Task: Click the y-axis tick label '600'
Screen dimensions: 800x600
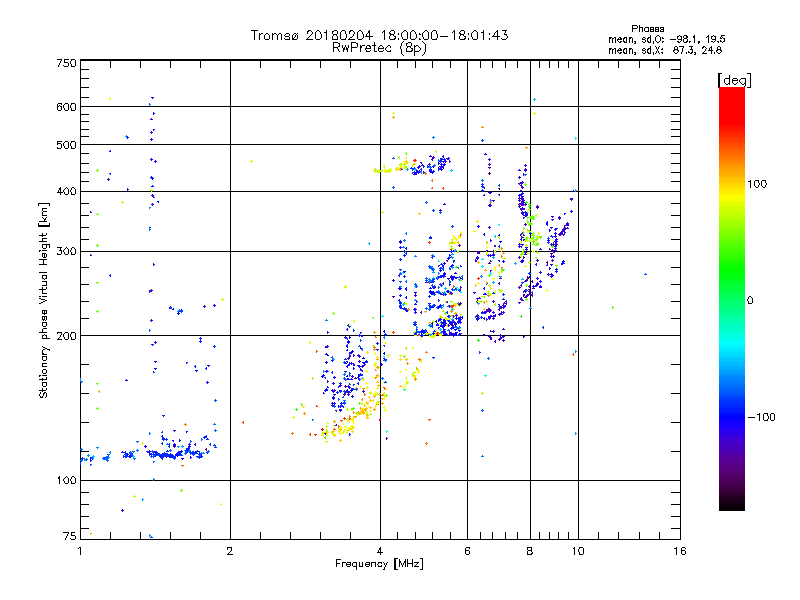Action: (66, 107)
